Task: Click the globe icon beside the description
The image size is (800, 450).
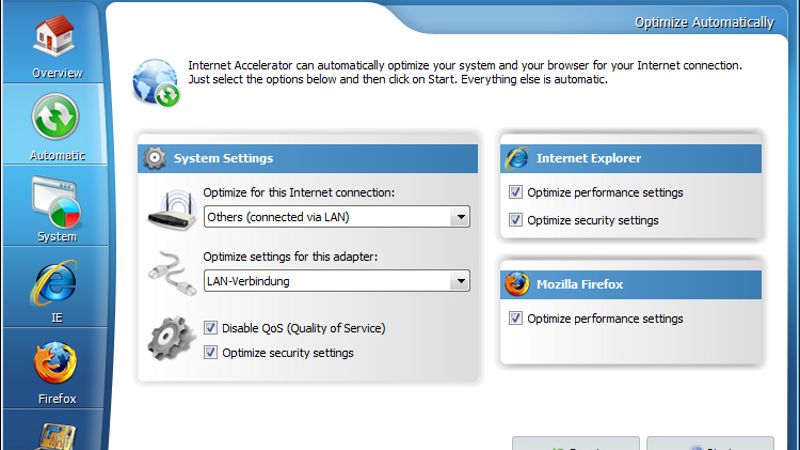Action: [156, 82]
